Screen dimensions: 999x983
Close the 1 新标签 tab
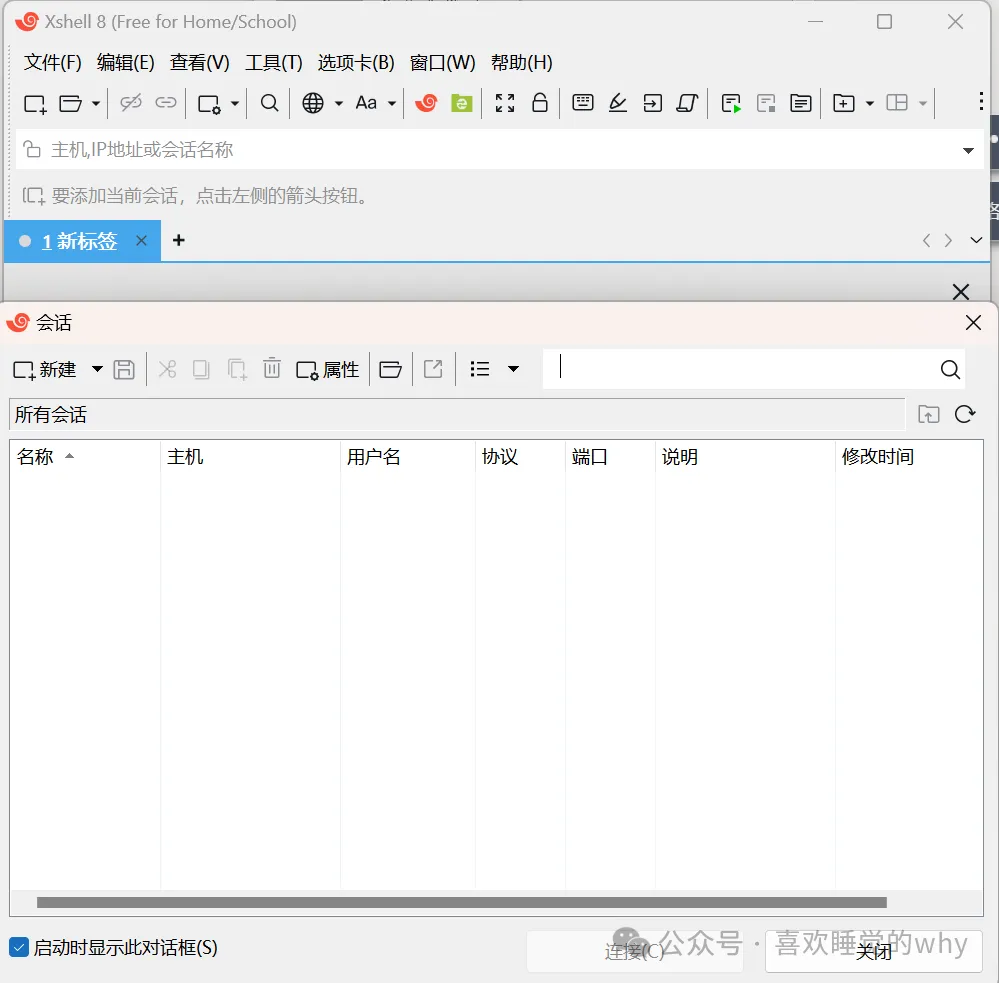[141, 241]
